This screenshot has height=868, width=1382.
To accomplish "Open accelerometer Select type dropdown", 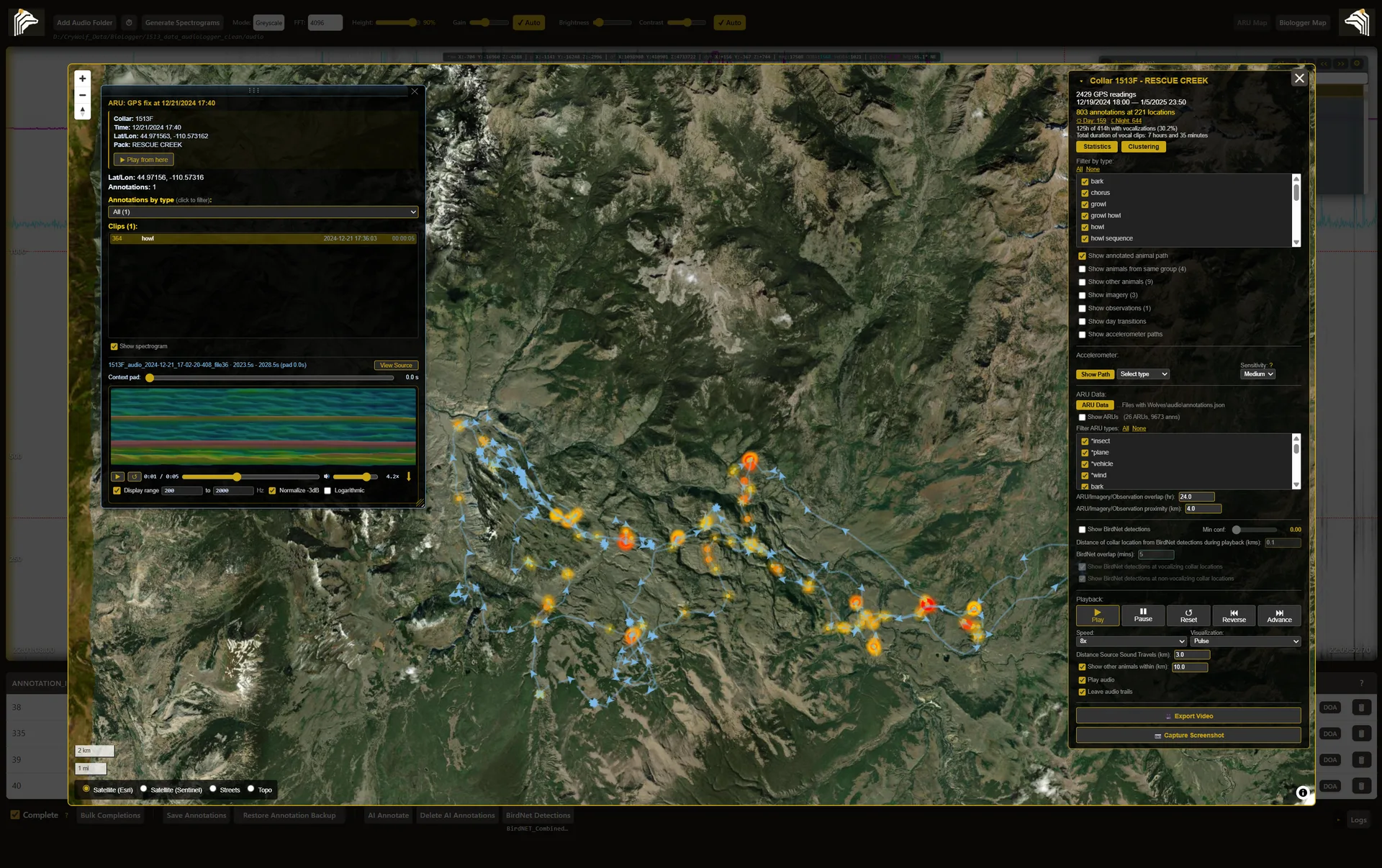I will click(1143, 374).
